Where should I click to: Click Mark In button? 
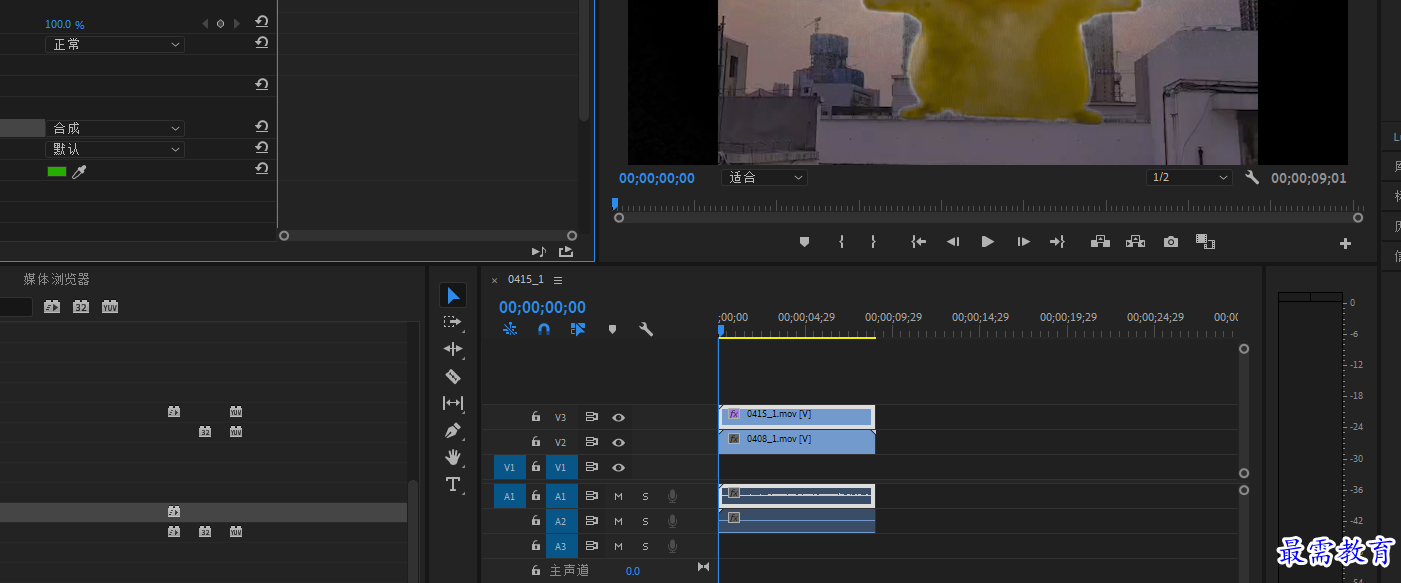841,242
